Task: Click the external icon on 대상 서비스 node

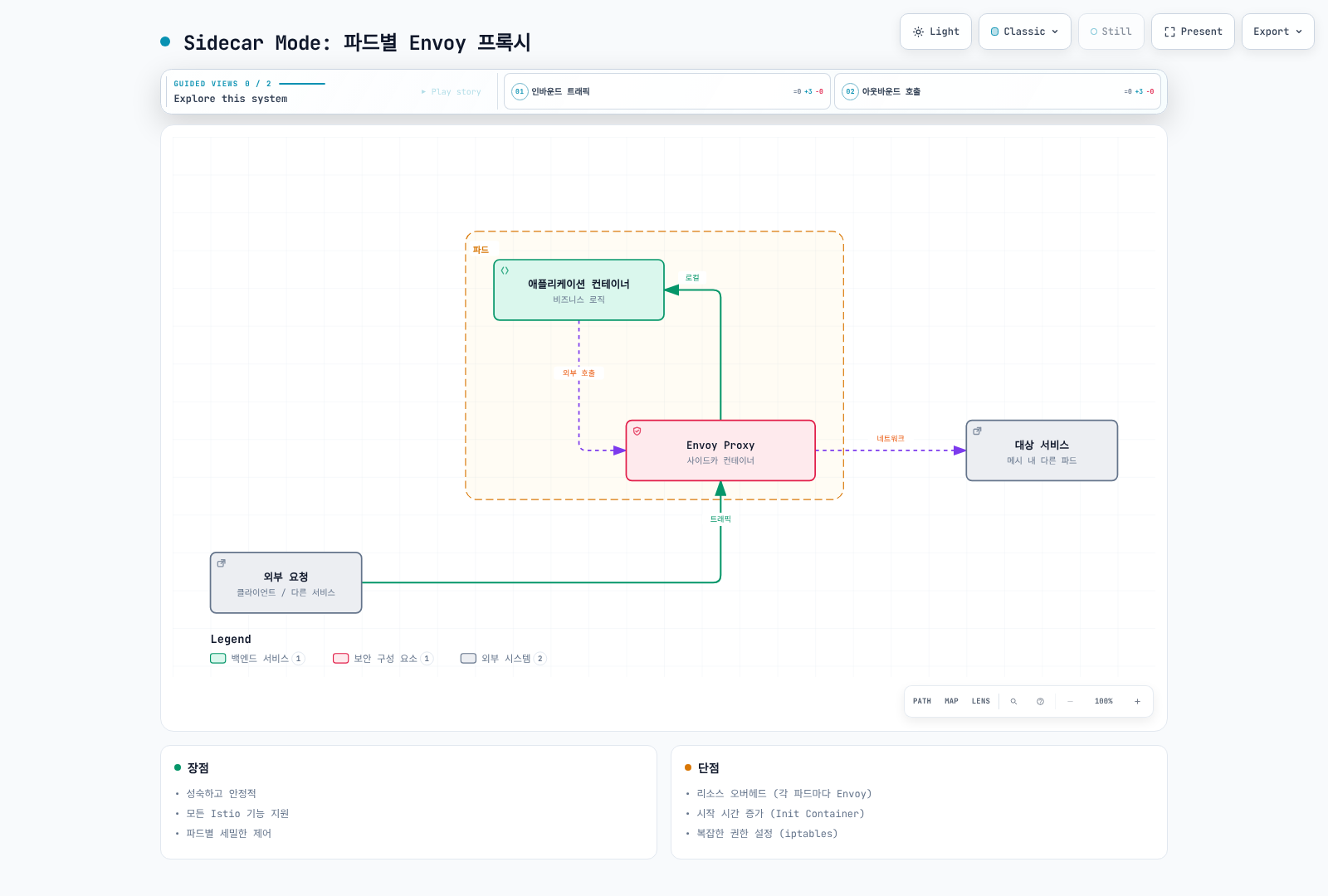Action: pyautogui.click(x=977, y=431)
